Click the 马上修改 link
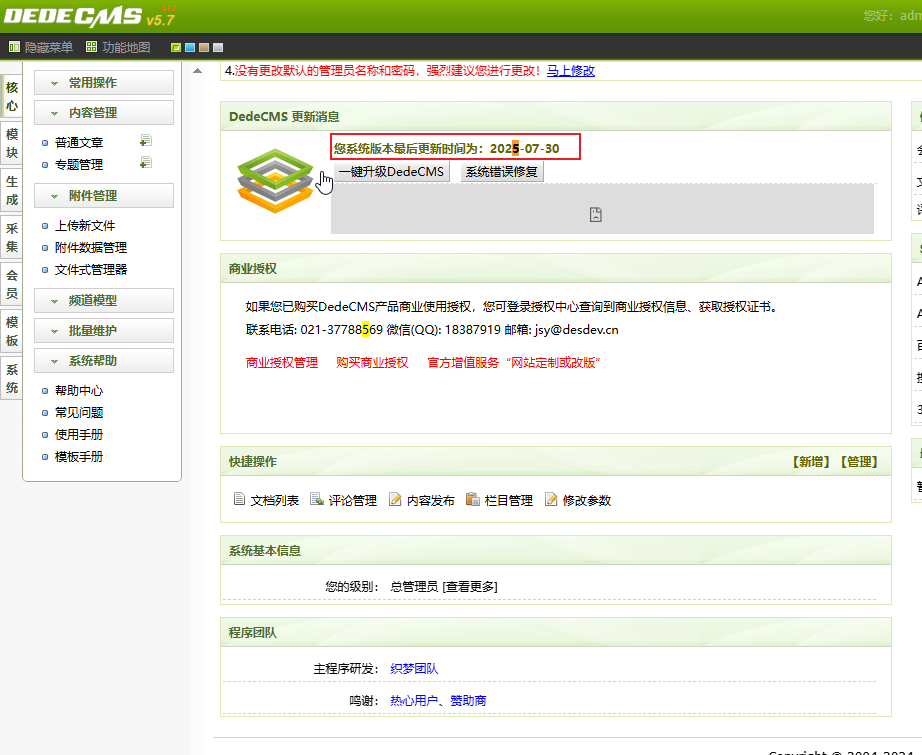The image size is (922, 755). click(x=570, y=71)
